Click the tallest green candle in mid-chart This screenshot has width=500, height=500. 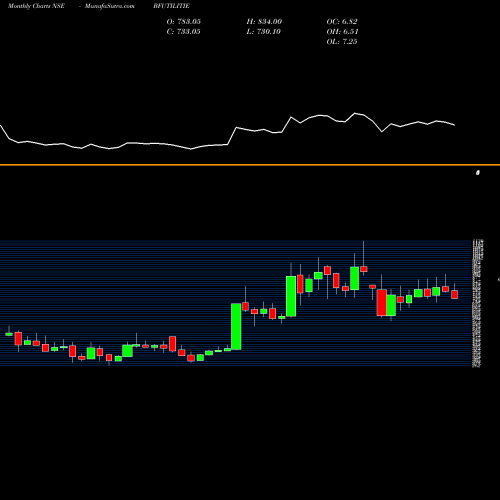(x=236, y=326)
